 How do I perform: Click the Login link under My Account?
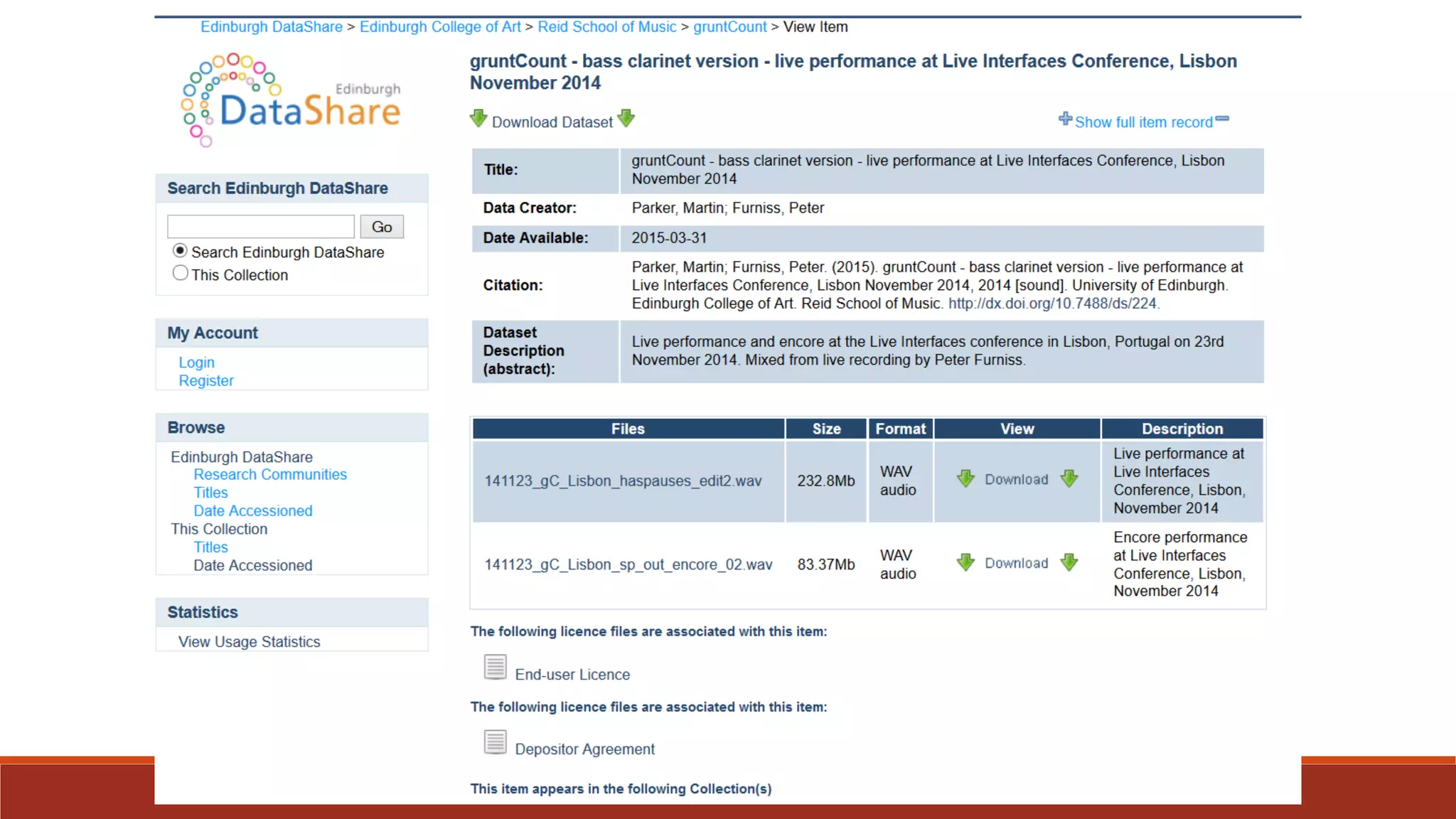coord(196,363)
